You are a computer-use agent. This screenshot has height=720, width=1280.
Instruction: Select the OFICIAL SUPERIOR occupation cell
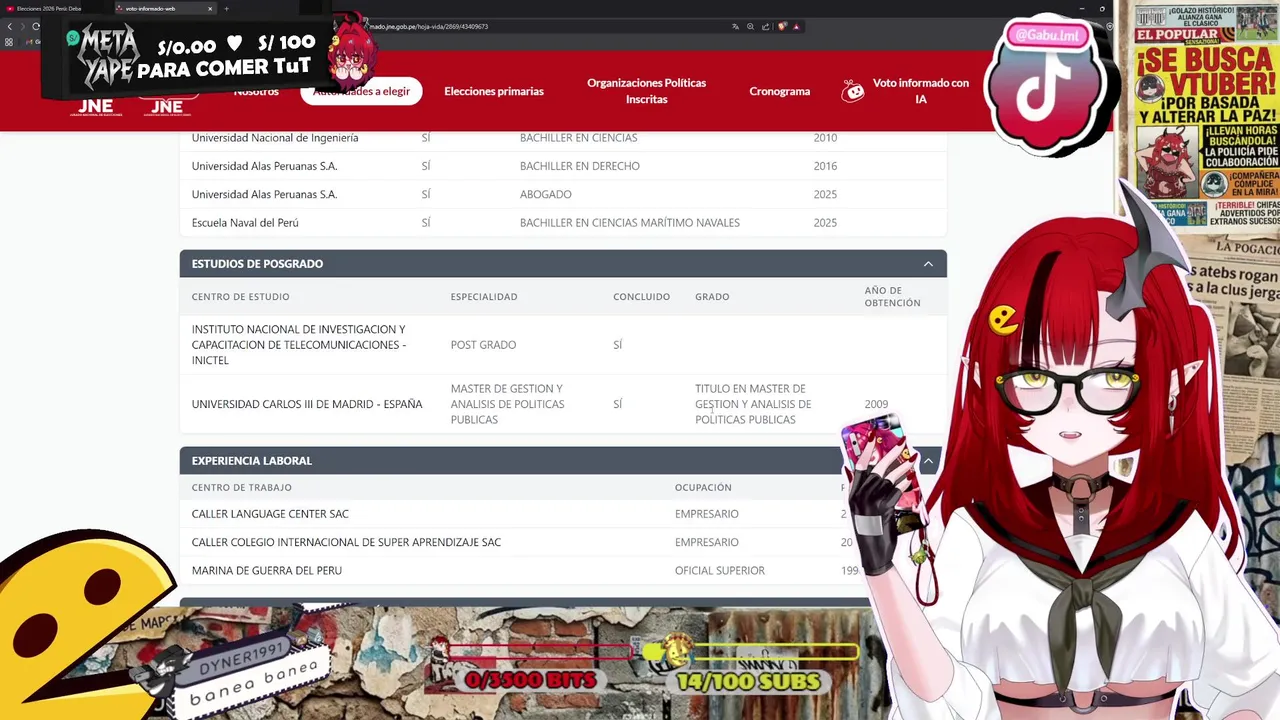point(720,570)
